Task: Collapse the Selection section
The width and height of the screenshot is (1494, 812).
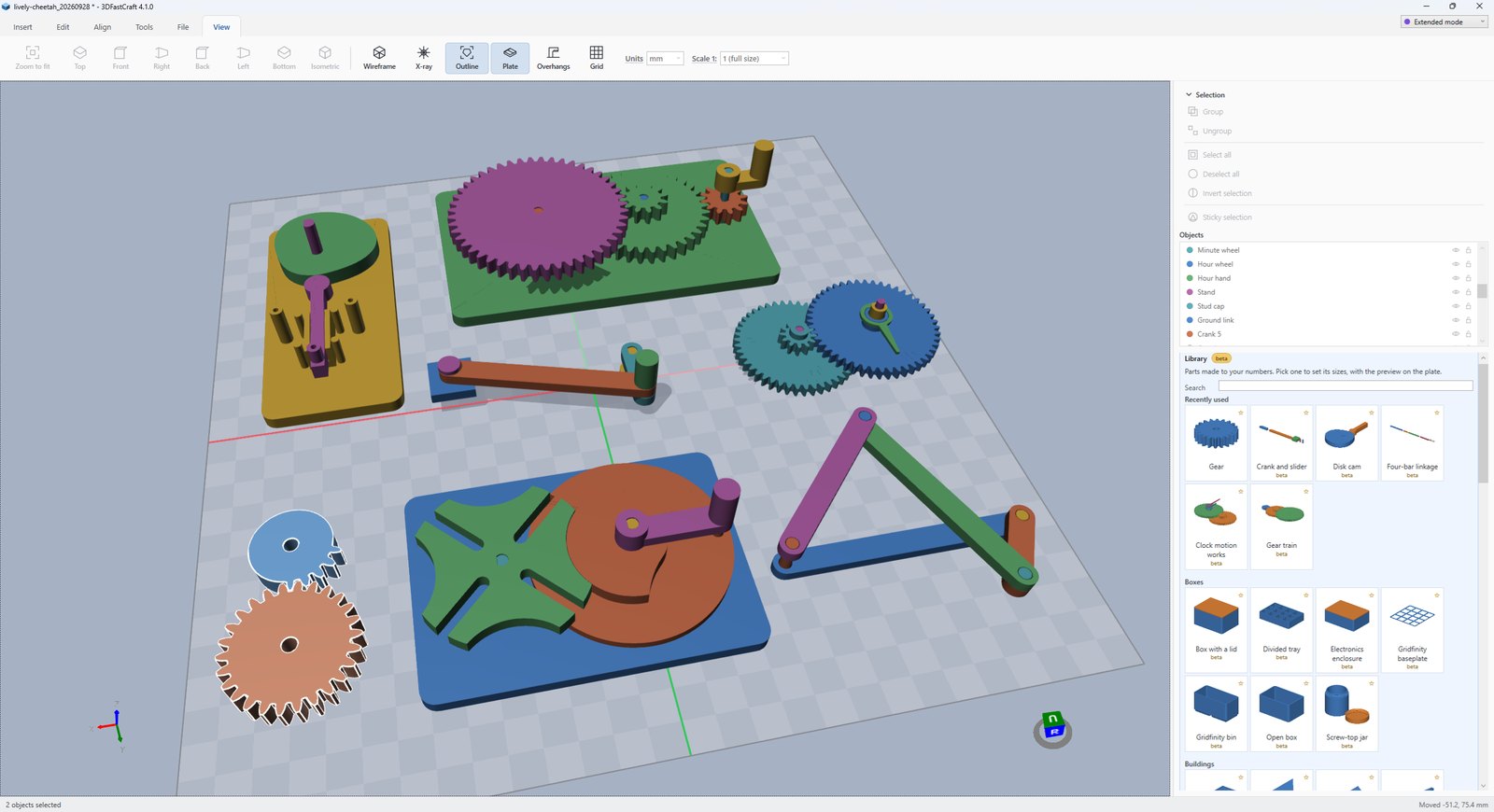Action: pos(1189,94)
